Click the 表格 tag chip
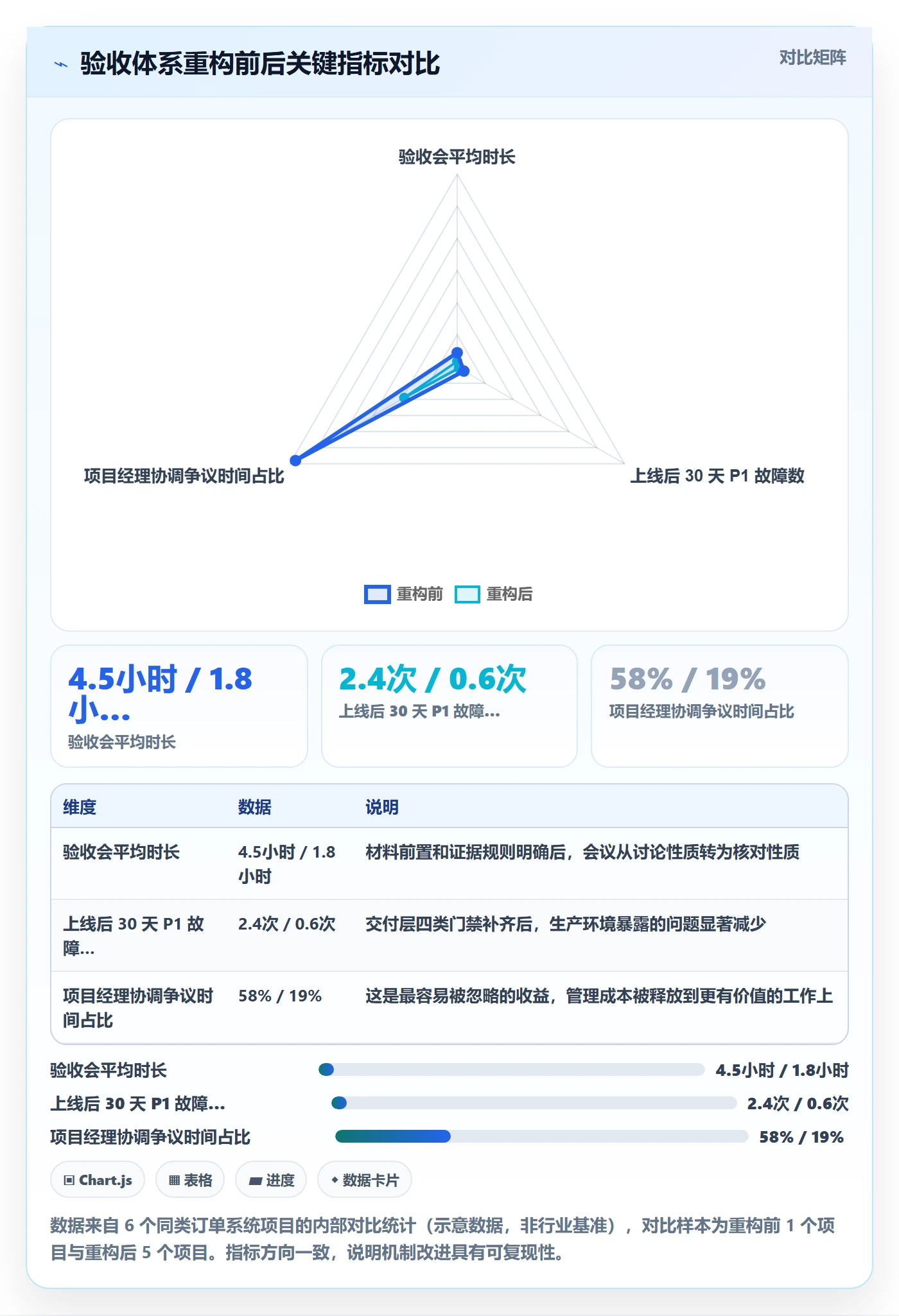899x1316 pixels. 190,1180
